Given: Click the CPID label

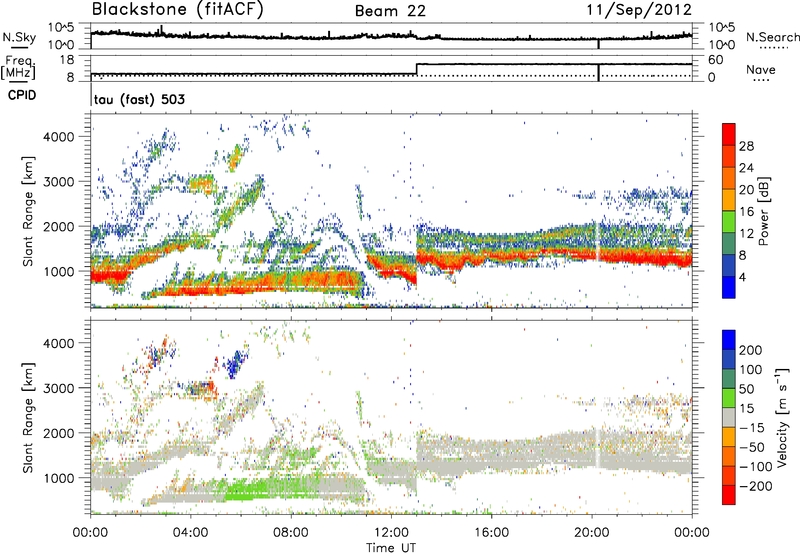Looking at the screenshot, I should pos(22,95).
